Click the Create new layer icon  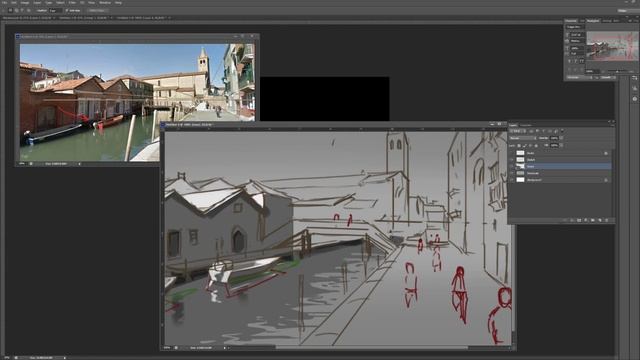(600, 220)
